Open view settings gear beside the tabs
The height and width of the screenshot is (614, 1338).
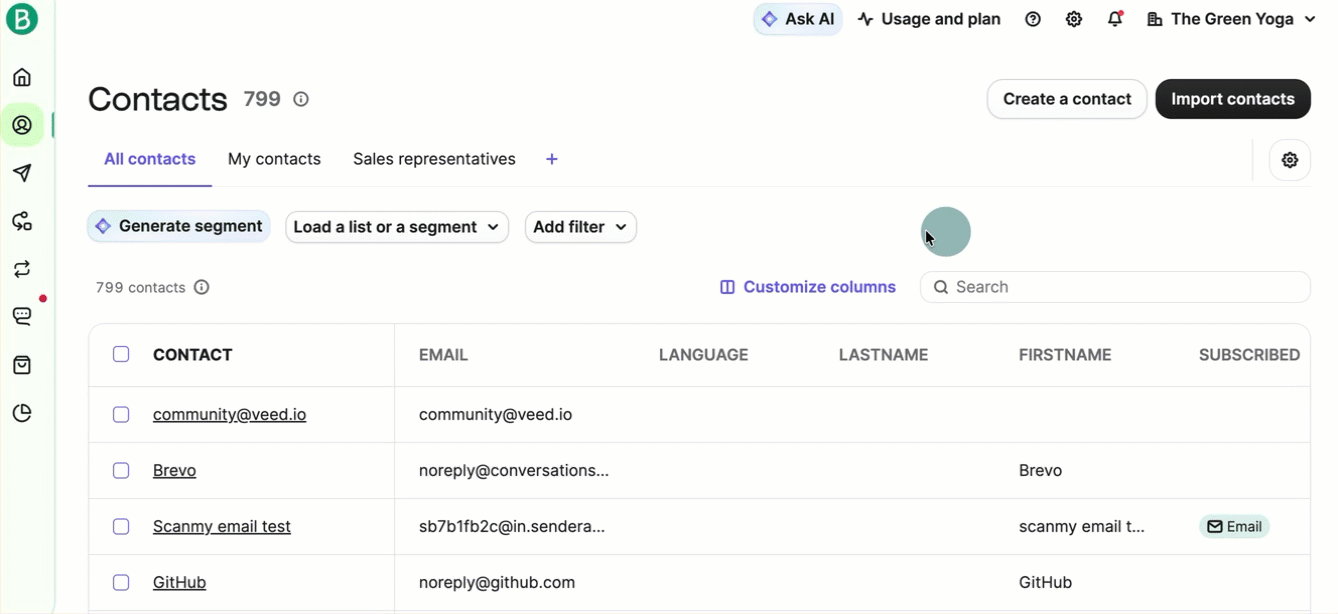1290,160
